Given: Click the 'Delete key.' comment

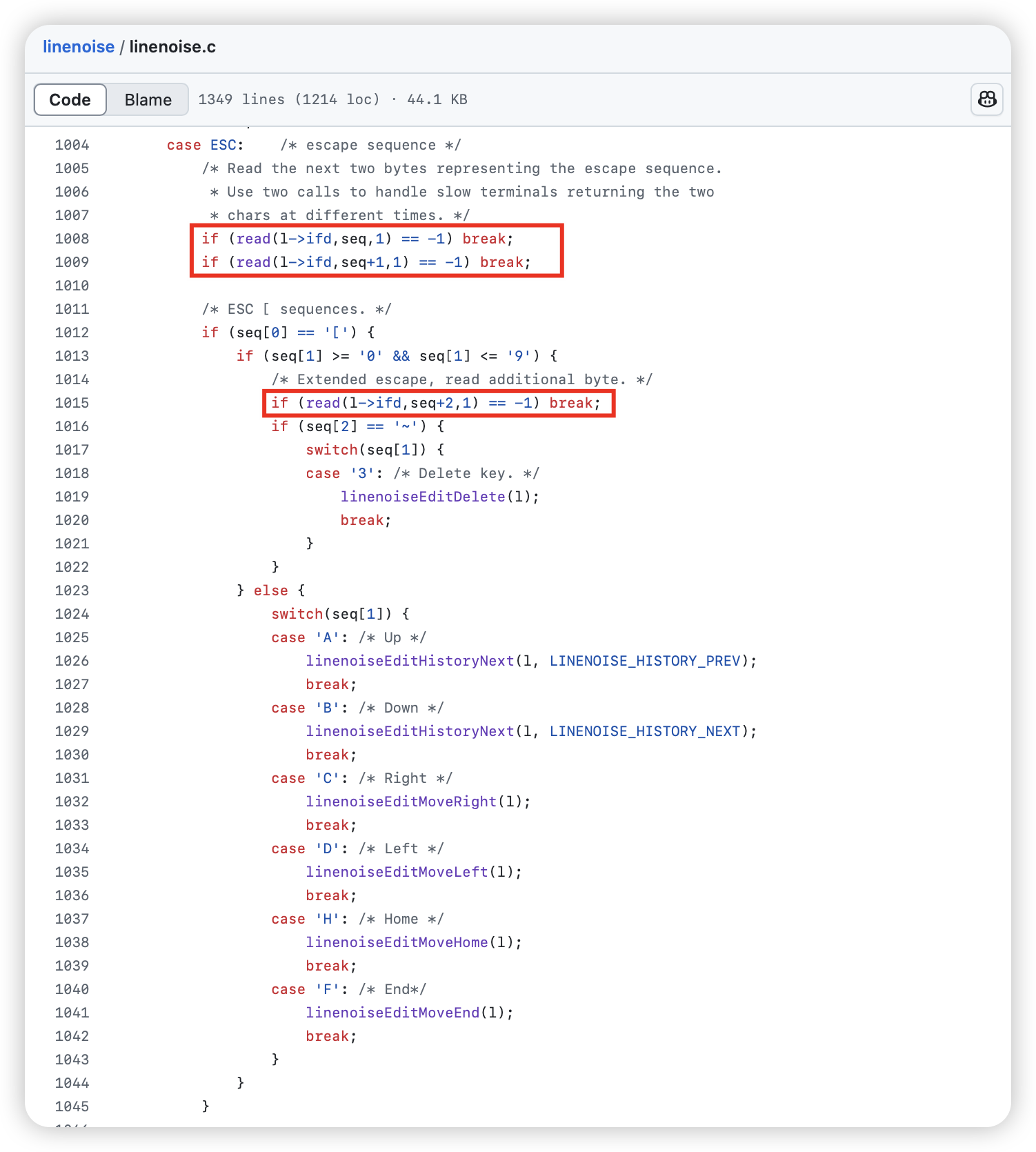Looking at the screenshot, I should click(x=466, y=473).
